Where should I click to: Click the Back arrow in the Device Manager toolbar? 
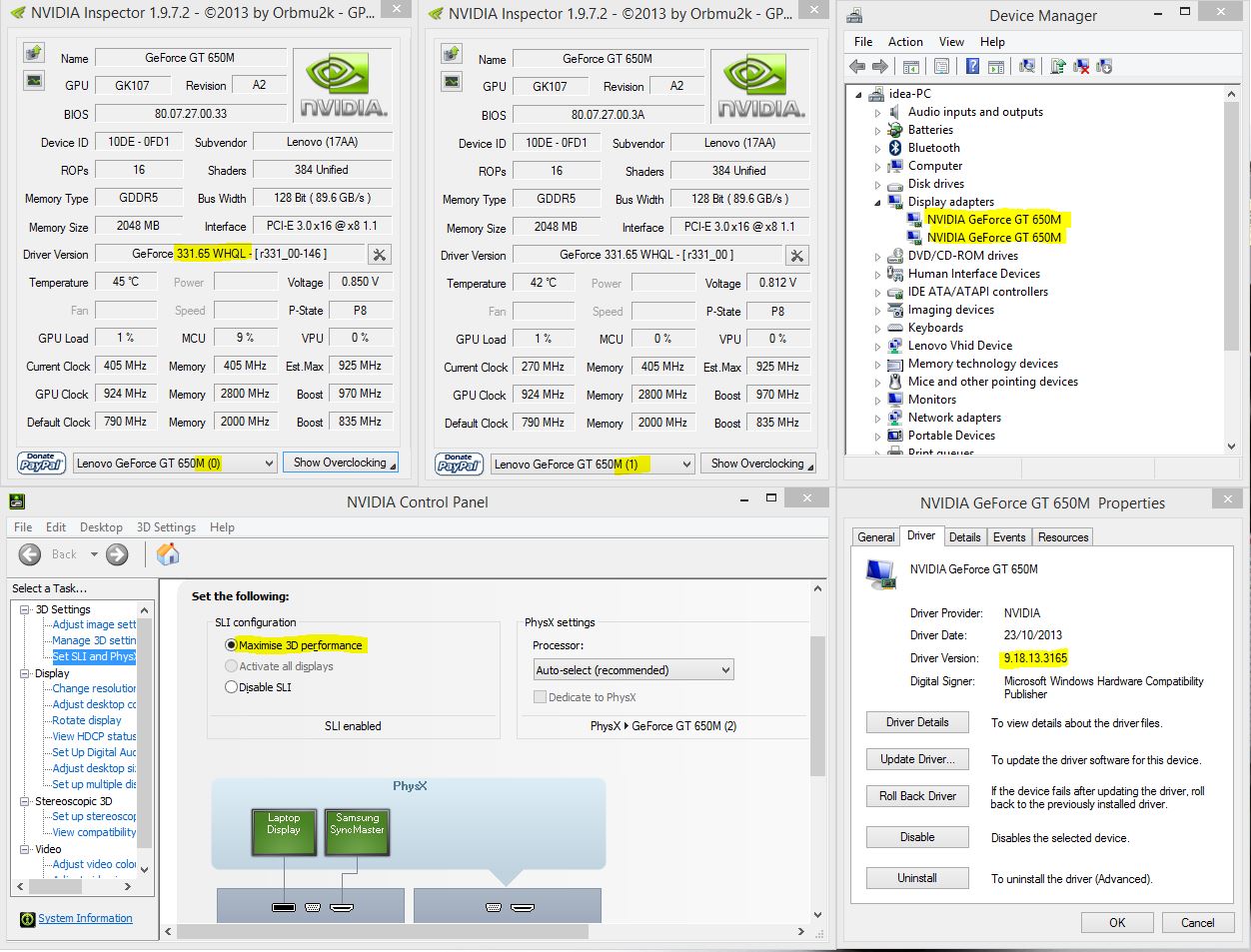point(857,66)
